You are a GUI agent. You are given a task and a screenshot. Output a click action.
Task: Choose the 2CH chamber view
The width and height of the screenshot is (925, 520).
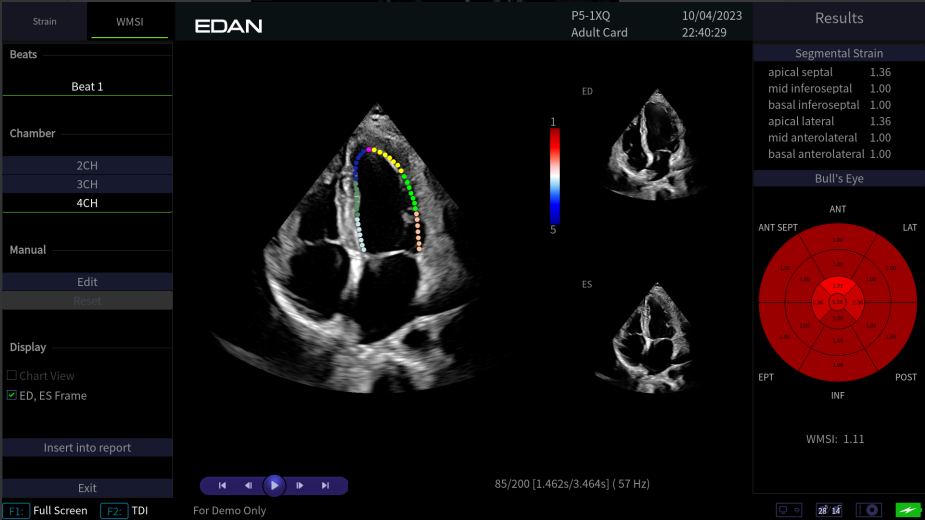pyautogui.click(x=87, y=165)
